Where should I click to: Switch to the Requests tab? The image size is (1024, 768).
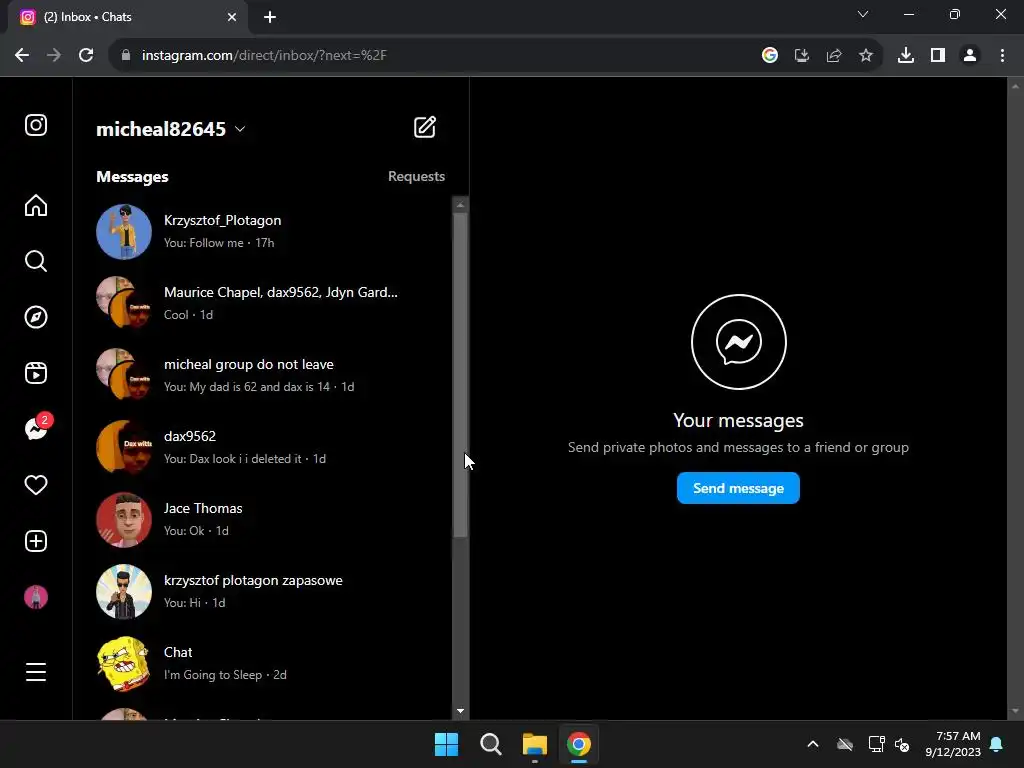(x=416, y=176)
